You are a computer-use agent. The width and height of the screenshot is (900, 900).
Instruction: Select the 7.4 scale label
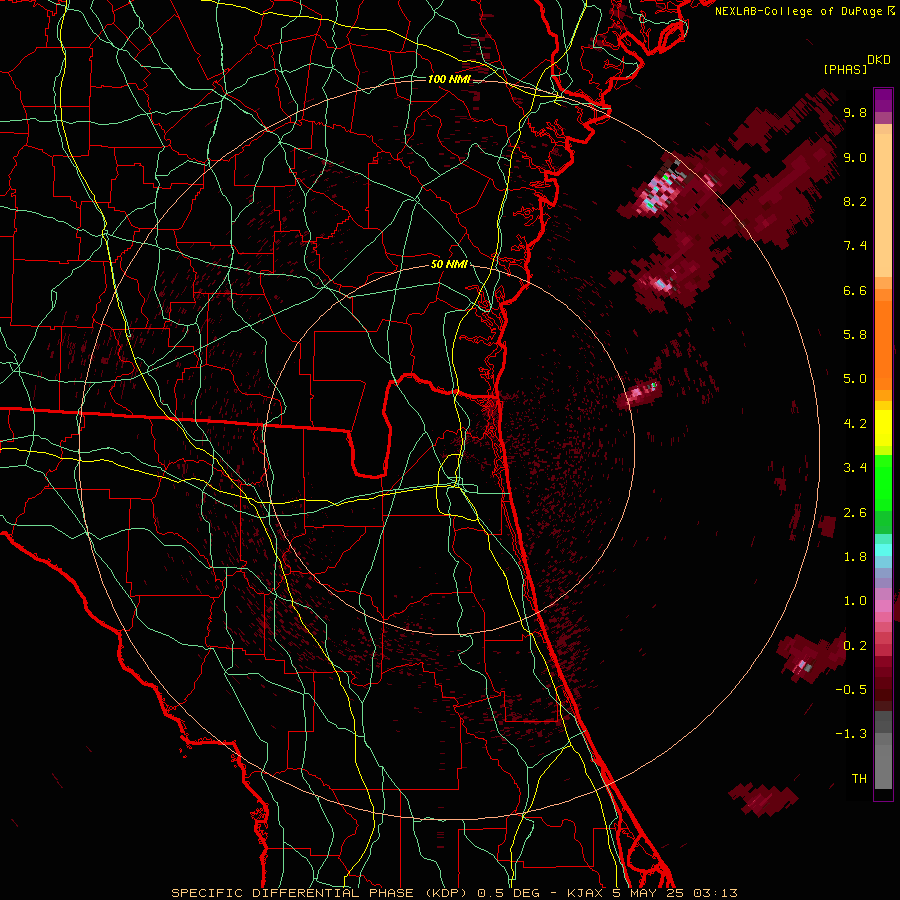(x=855, y=246)
